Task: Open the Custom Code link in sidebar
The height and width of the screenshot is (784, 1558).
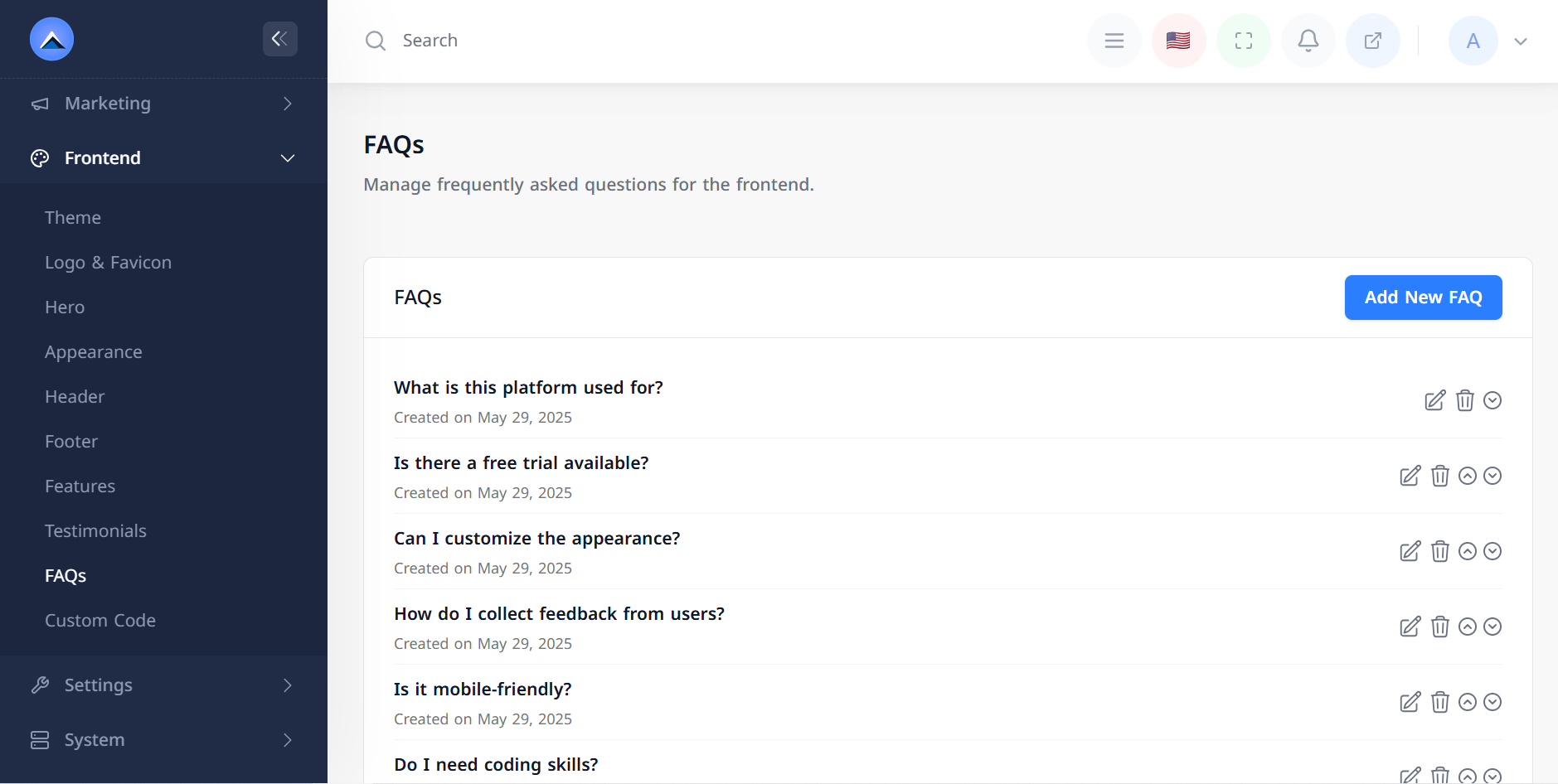Action: pyautogui.click(x=100, y=621)
